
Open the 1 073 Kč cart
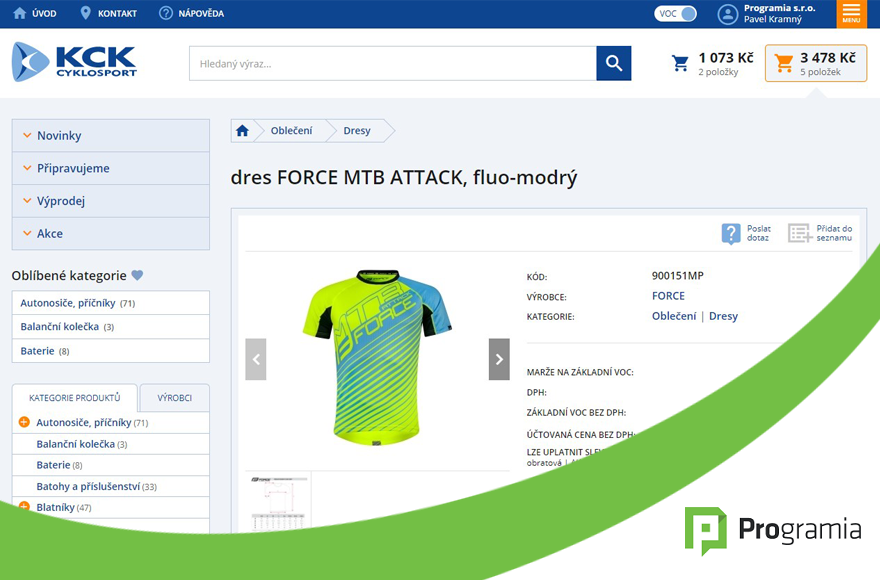[x=712, y=63]
